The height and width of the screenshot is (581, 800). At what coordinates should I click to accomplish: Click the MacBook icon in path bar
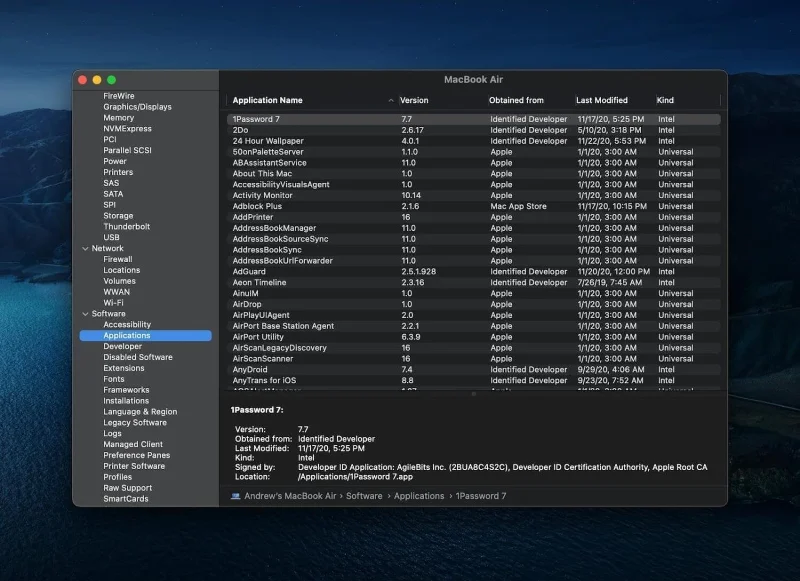coord(235,496)
